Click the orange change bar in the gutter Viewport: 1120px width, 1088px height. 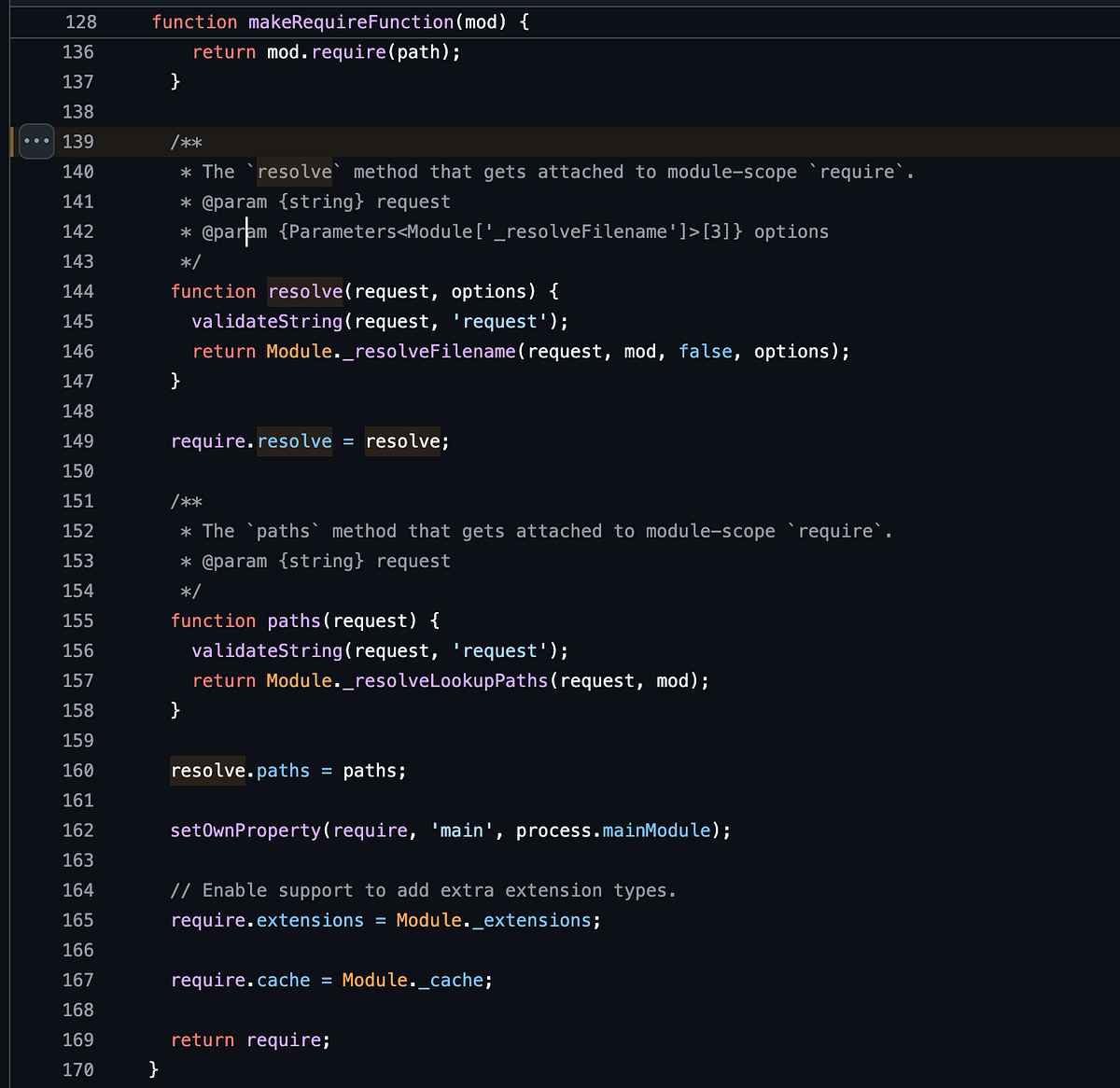pyautogui.click(x=11, y=141)
